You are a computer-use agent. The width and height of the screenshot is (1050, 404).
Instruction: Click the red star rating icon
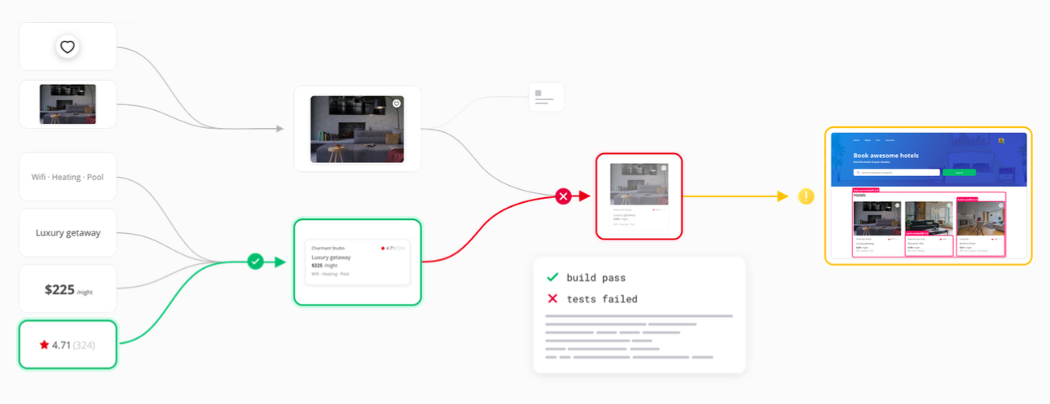(44, 345)
